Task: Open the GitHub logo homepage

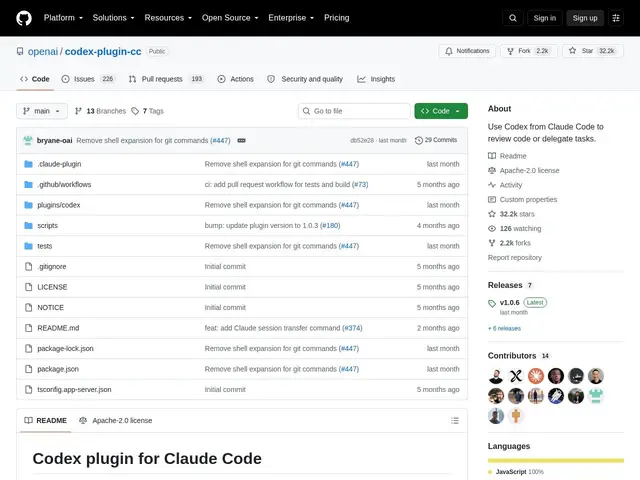Action: pyautogui.click(x=24, y=18)
